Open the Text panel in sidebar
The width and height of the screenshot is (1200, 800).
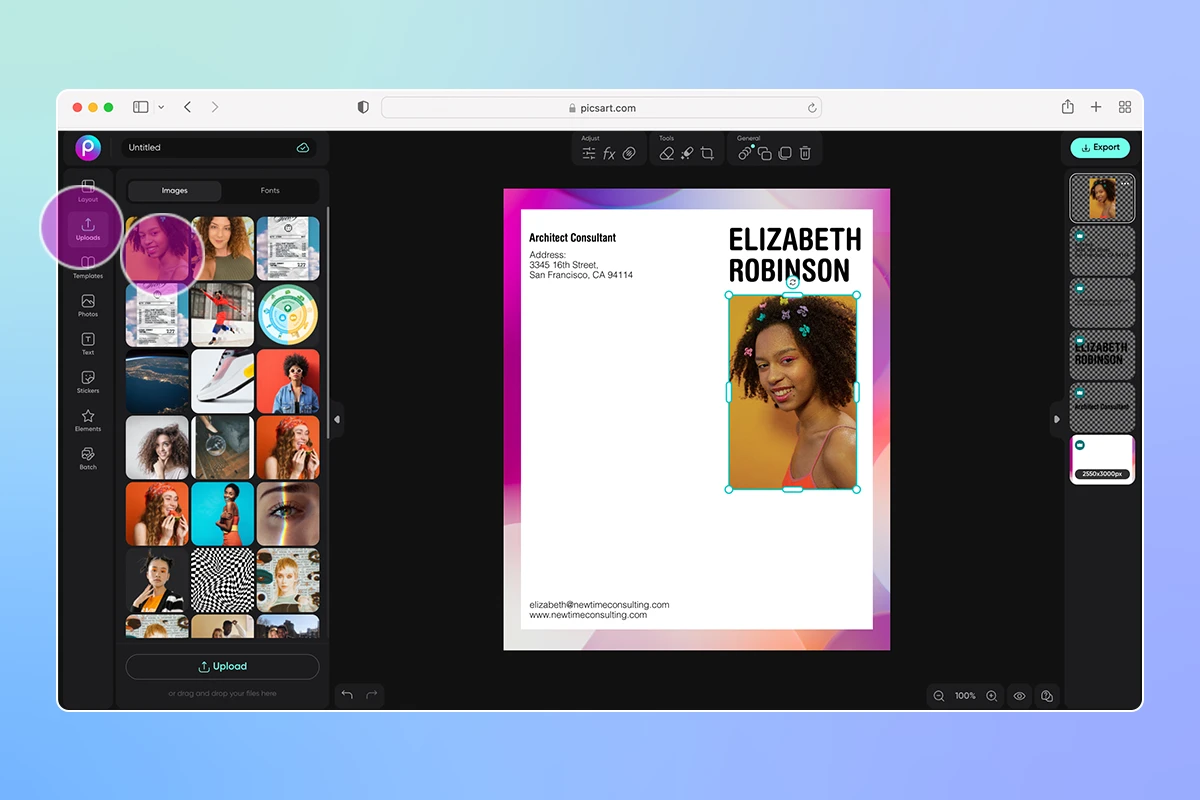(87, 344)
